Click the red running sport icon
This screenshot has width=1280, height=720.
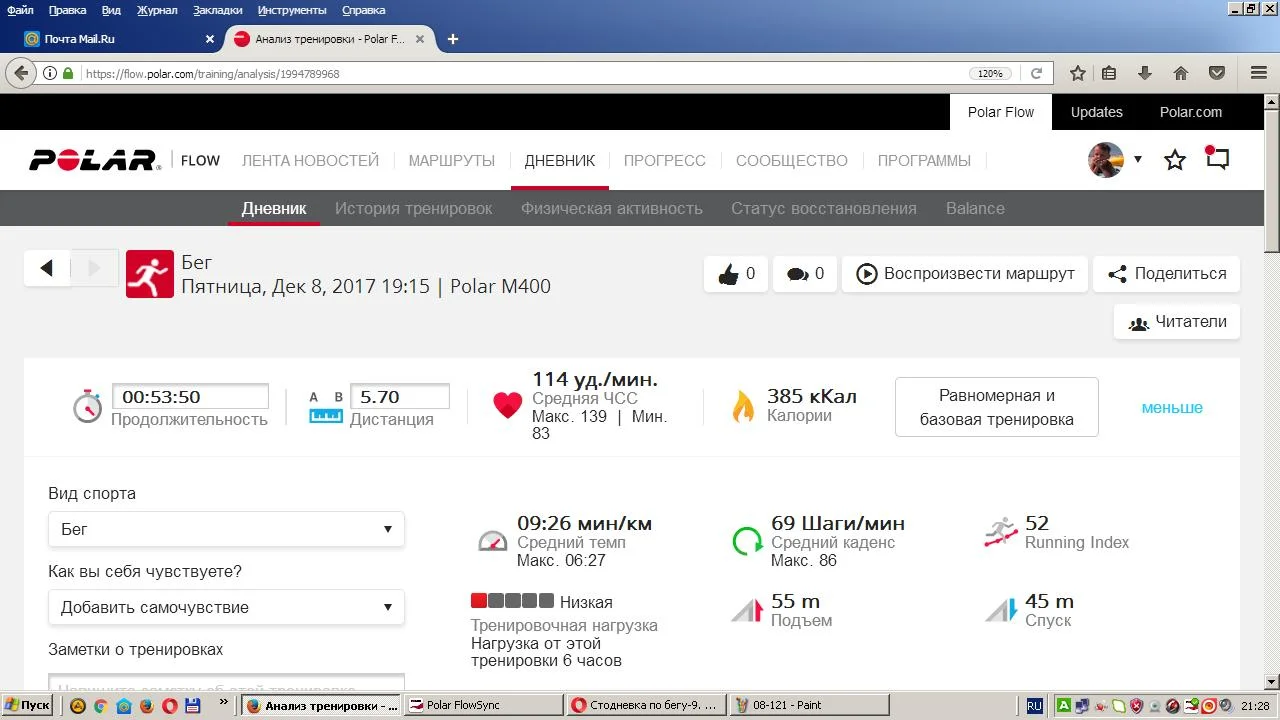[150, 274]
